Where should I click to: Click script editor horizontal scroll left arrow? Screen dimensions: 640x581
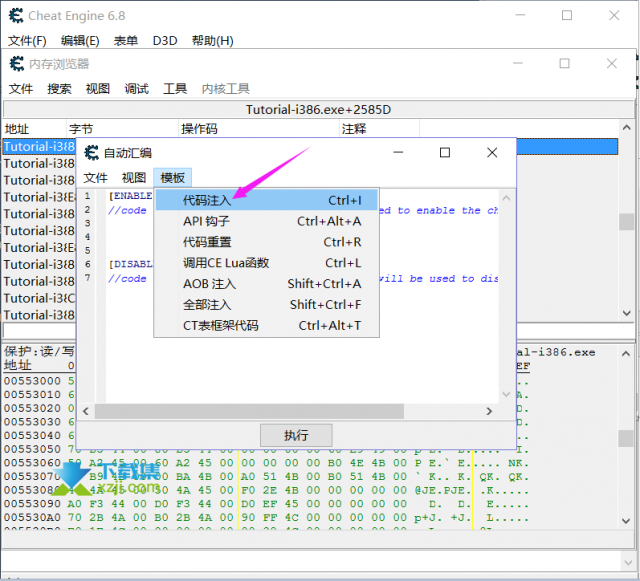[x=86, y=412]
